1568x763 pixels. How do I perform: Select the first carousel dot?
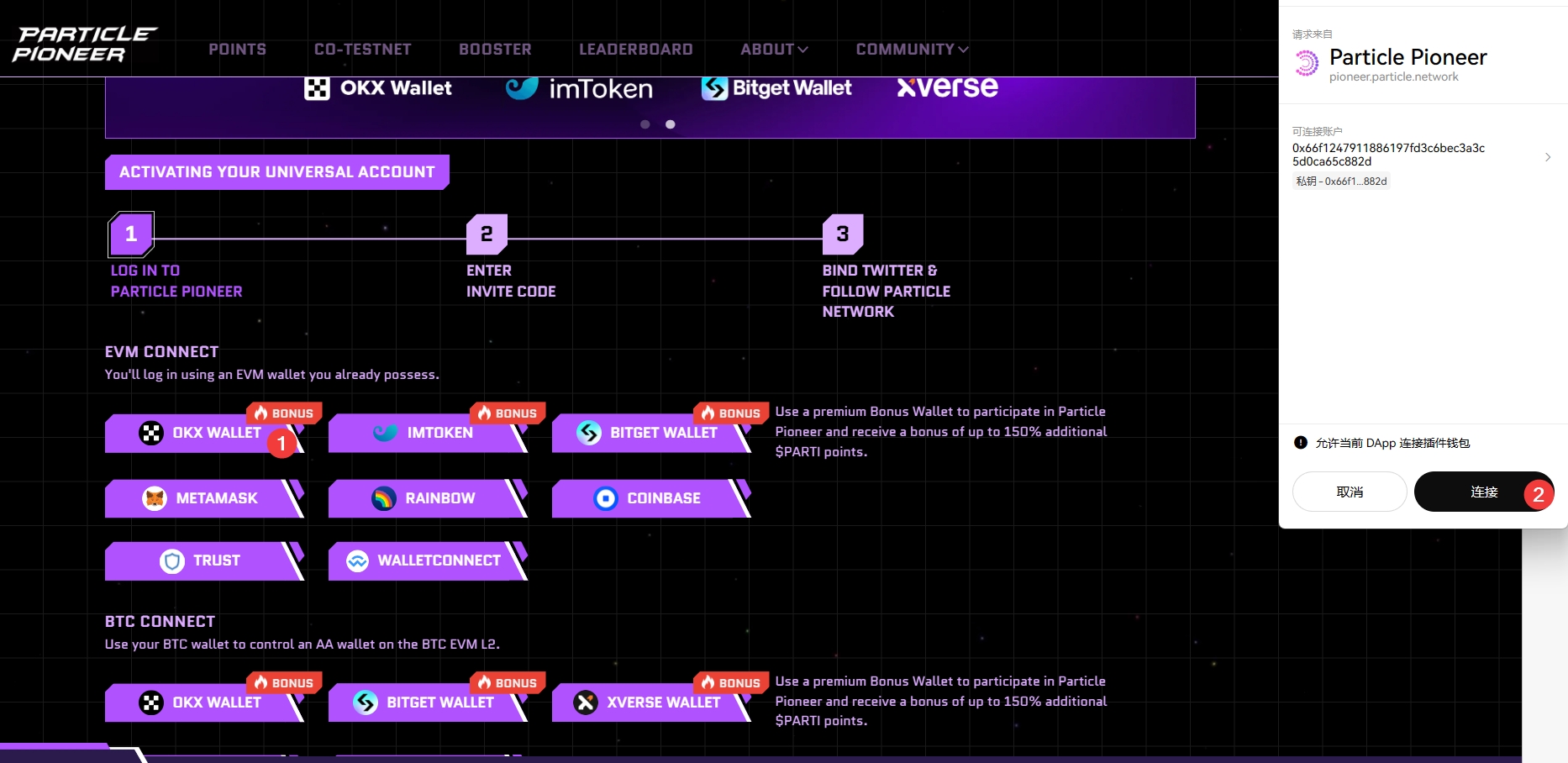click(x=645, y=124)
